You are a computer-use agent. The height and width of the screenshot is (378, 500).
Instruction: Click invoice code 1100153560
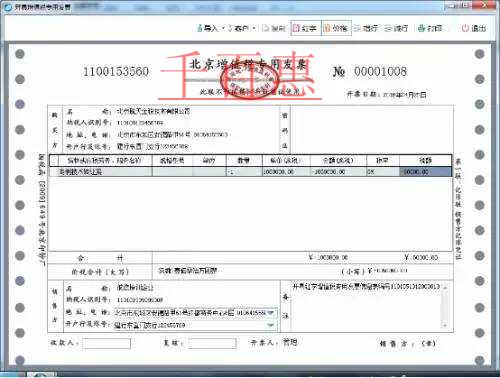(116, 71)
